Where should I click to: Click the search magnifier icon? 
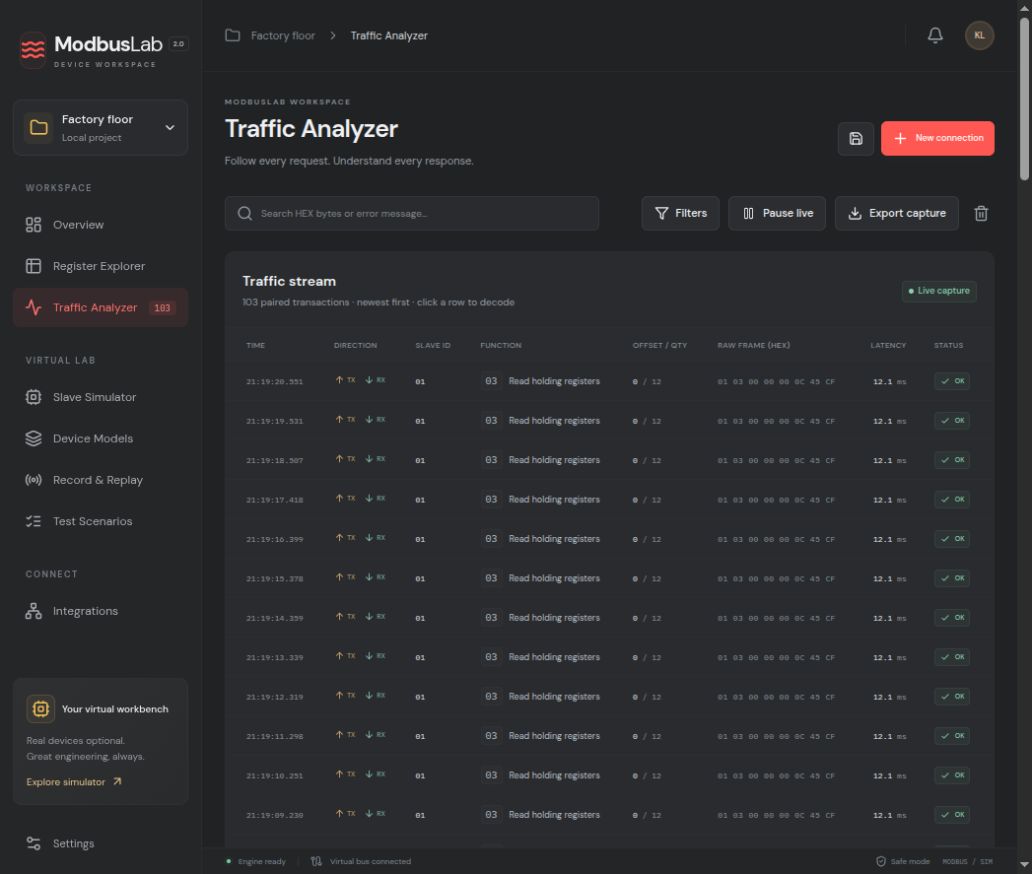[x=245, y=213]
